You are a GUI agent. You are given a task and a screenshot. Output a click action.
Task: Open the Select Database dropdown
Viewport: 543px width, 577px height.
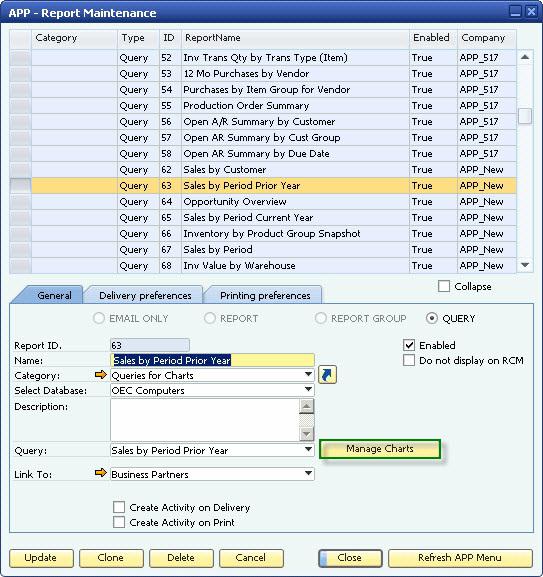tap(212, 390)
